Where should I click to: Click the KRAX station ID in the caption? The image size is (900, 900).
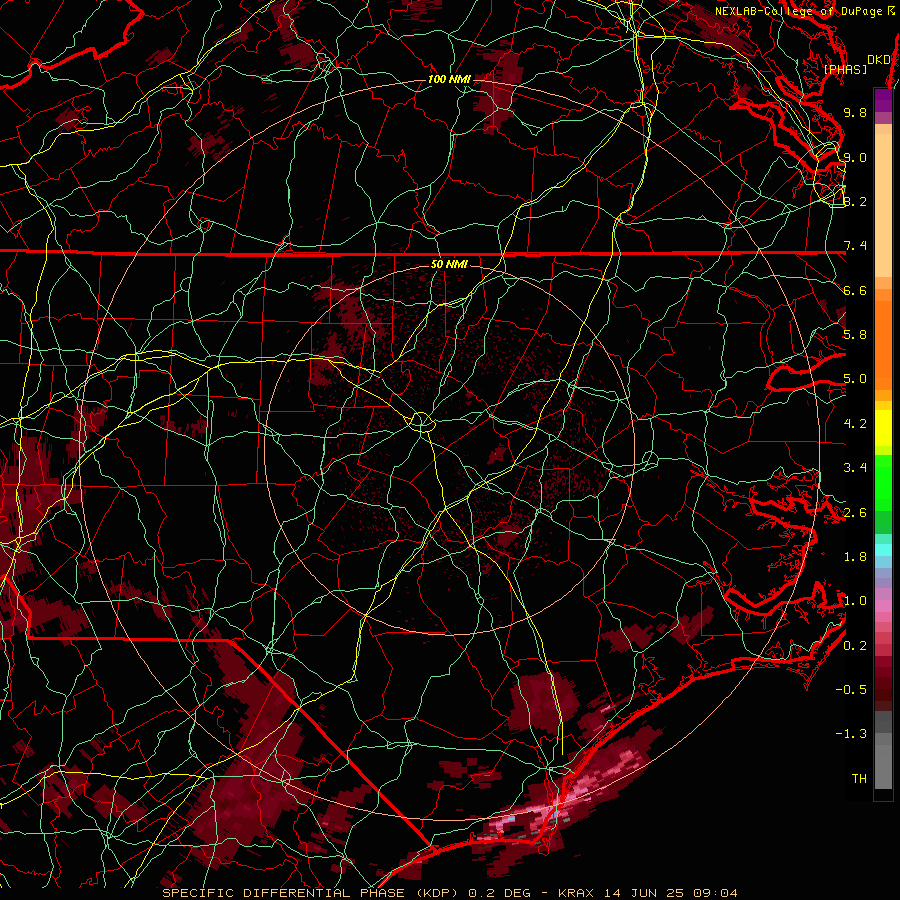(576, 893)
